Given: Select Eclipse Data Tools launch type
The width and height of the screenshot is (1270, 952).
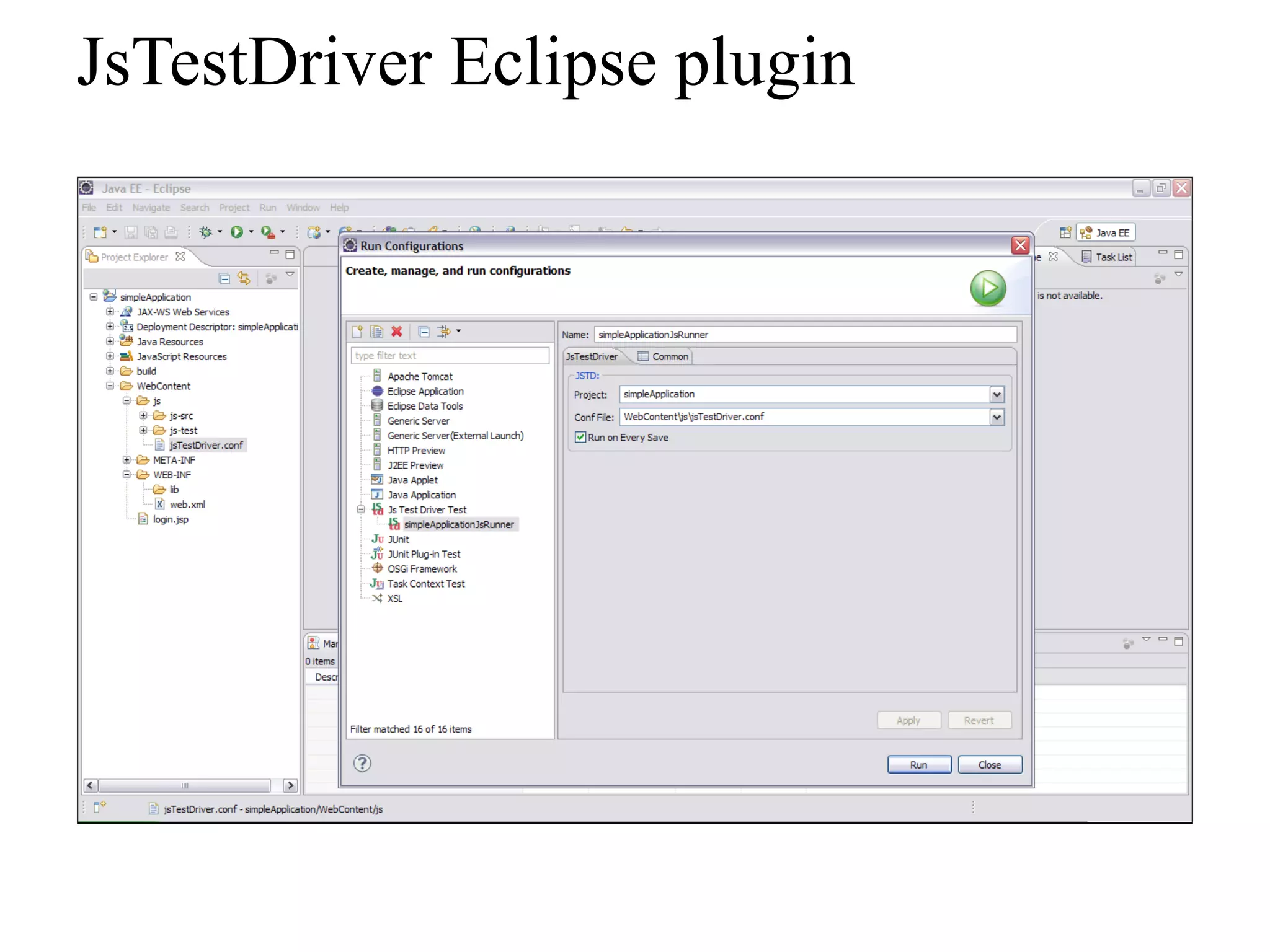Looking at the screenshot, I should (425, 406).
